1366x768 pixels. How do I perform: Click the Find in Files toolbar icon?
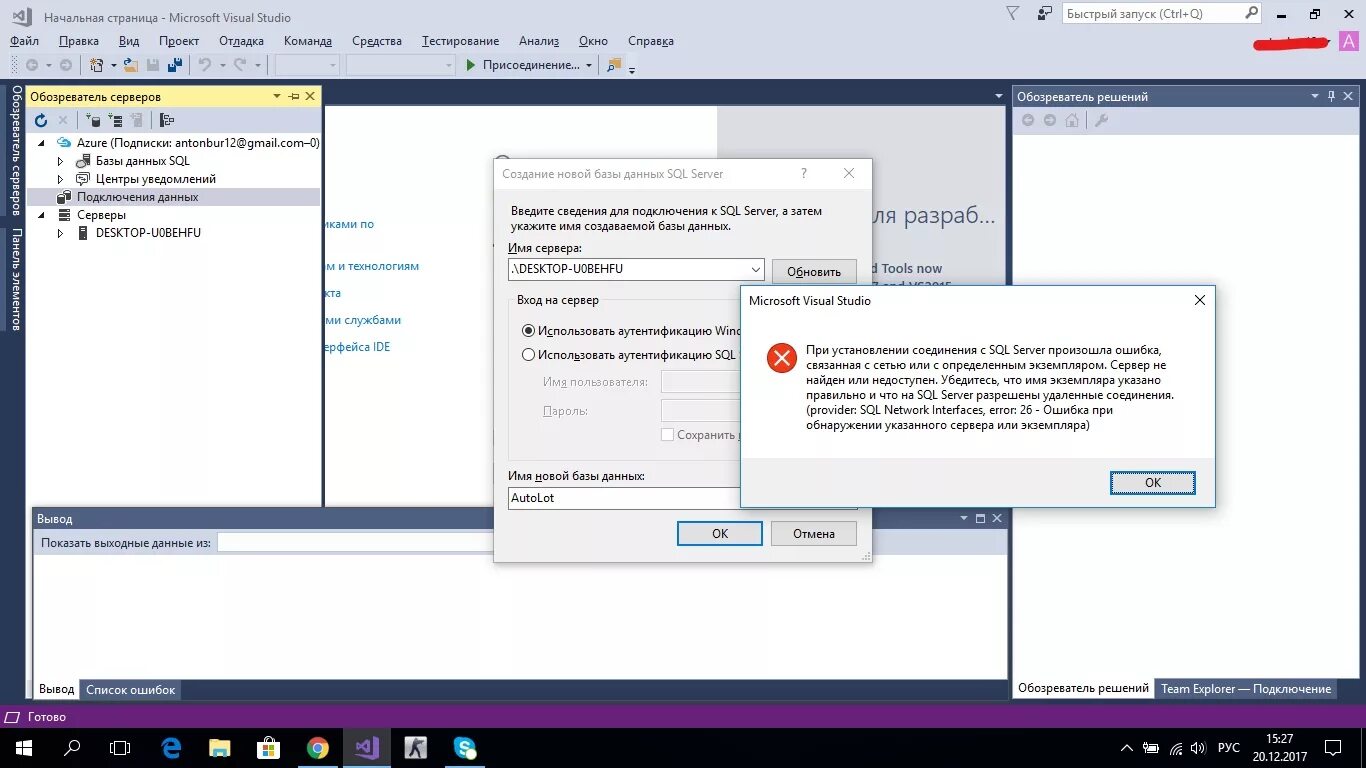point(613,65)
